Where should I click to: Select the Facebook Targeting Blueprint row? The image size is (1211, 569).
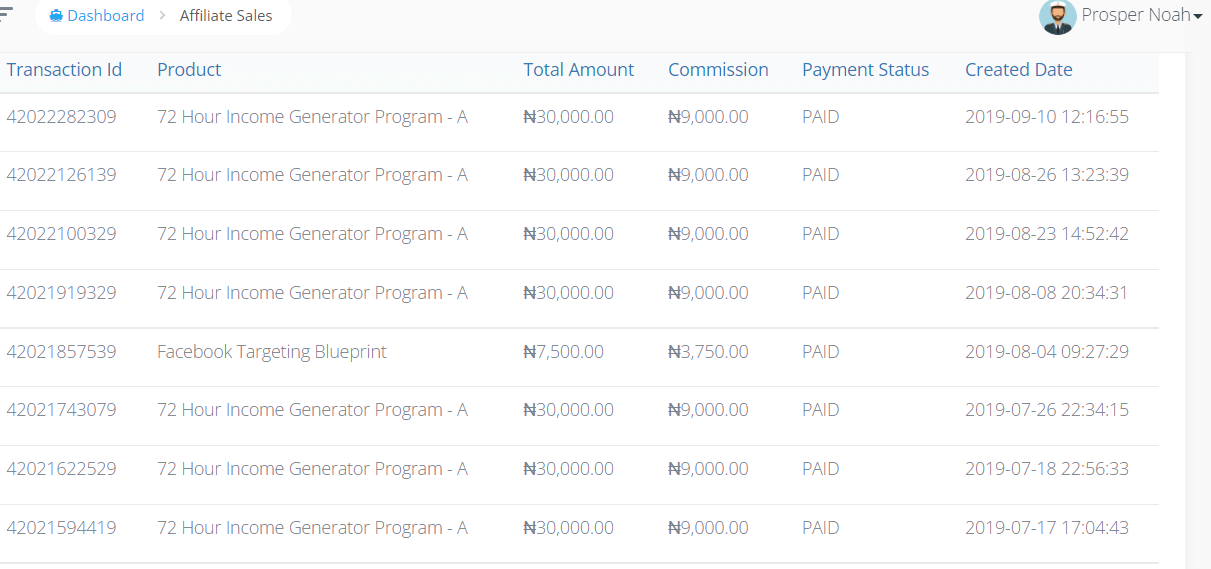coord(579,352)
